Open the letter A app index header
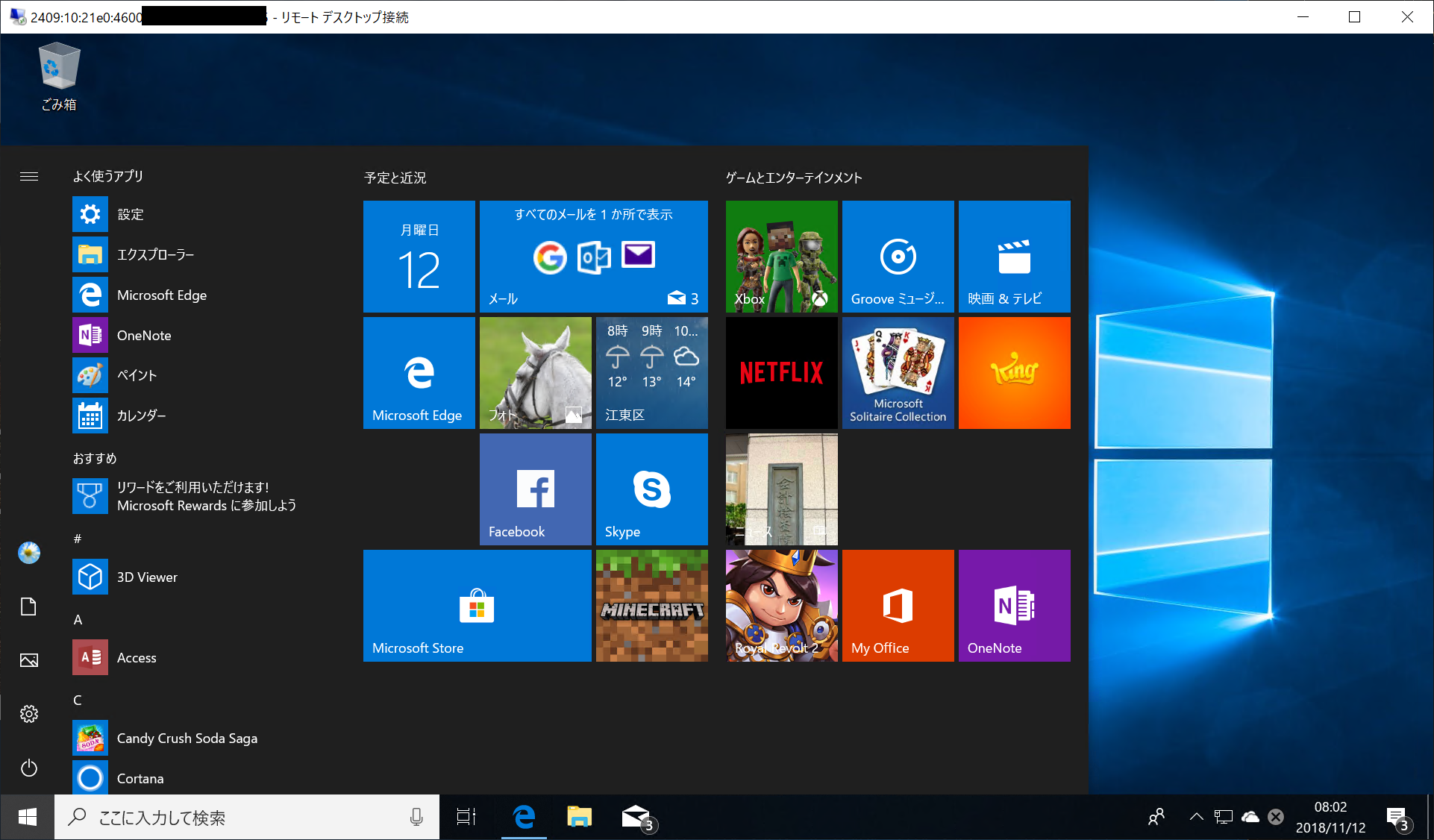Viewport: 1434px width, 840px height. click(78, 619)
